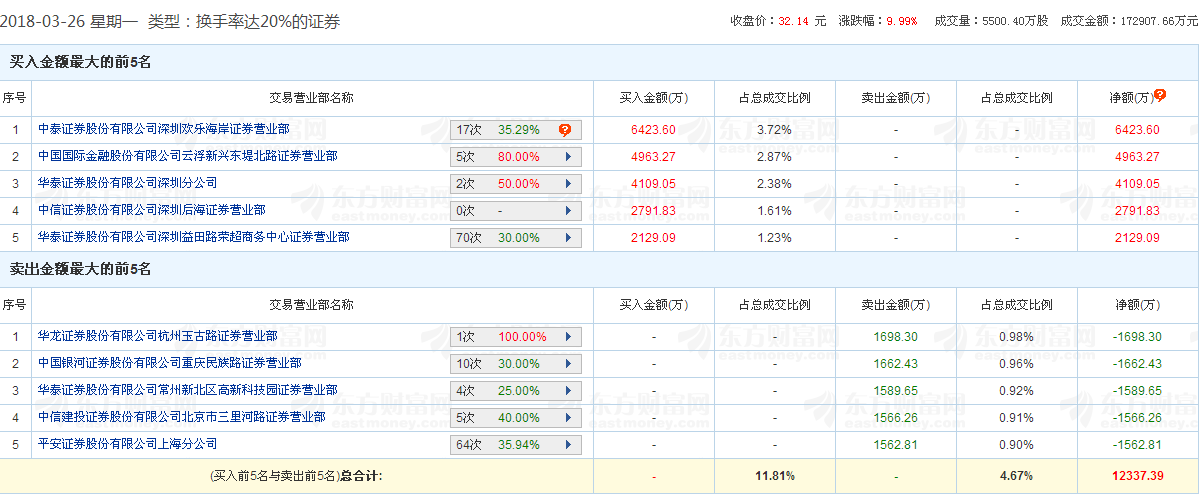Screen dimensions: 1201x494
Task: Click net amount -1698.30 cell
Action: click(1135, 337)
